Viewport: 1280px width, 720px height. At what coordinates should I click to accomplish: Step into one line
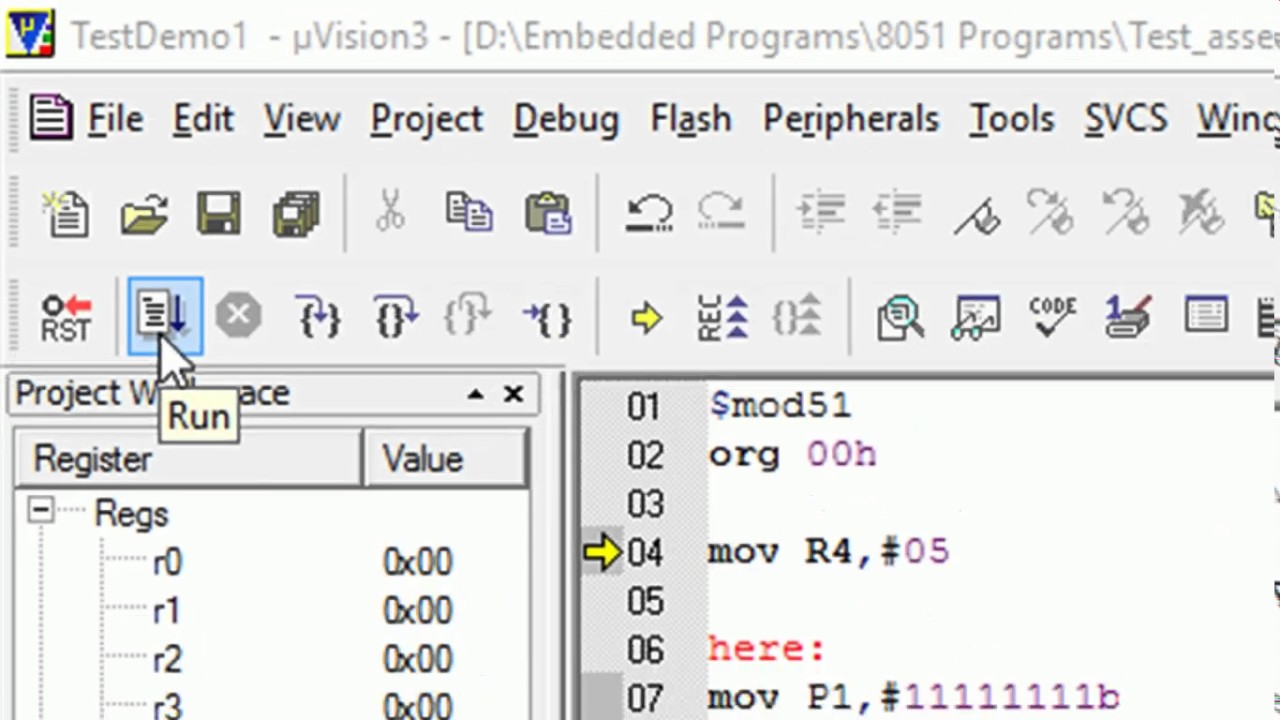pyautogui.click(x=320, y=318)
